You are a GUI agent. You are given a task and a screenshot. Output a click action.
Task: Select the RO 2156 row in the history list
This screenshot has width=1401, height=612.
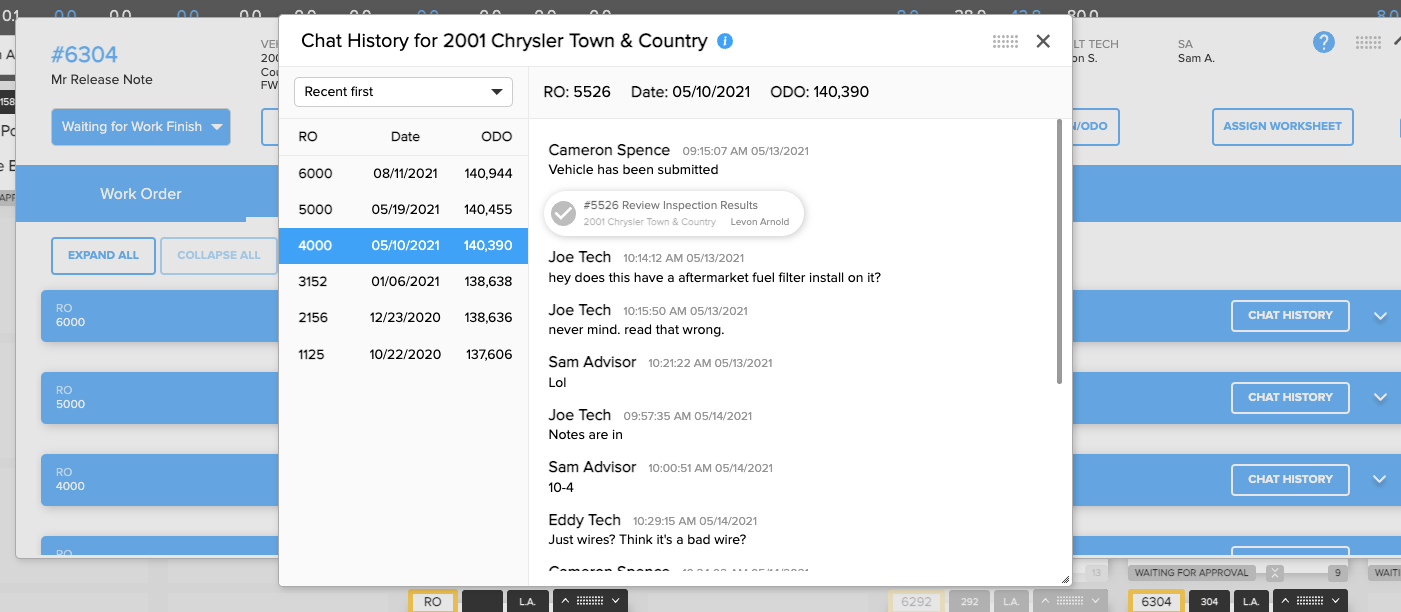tap(404, 317)
